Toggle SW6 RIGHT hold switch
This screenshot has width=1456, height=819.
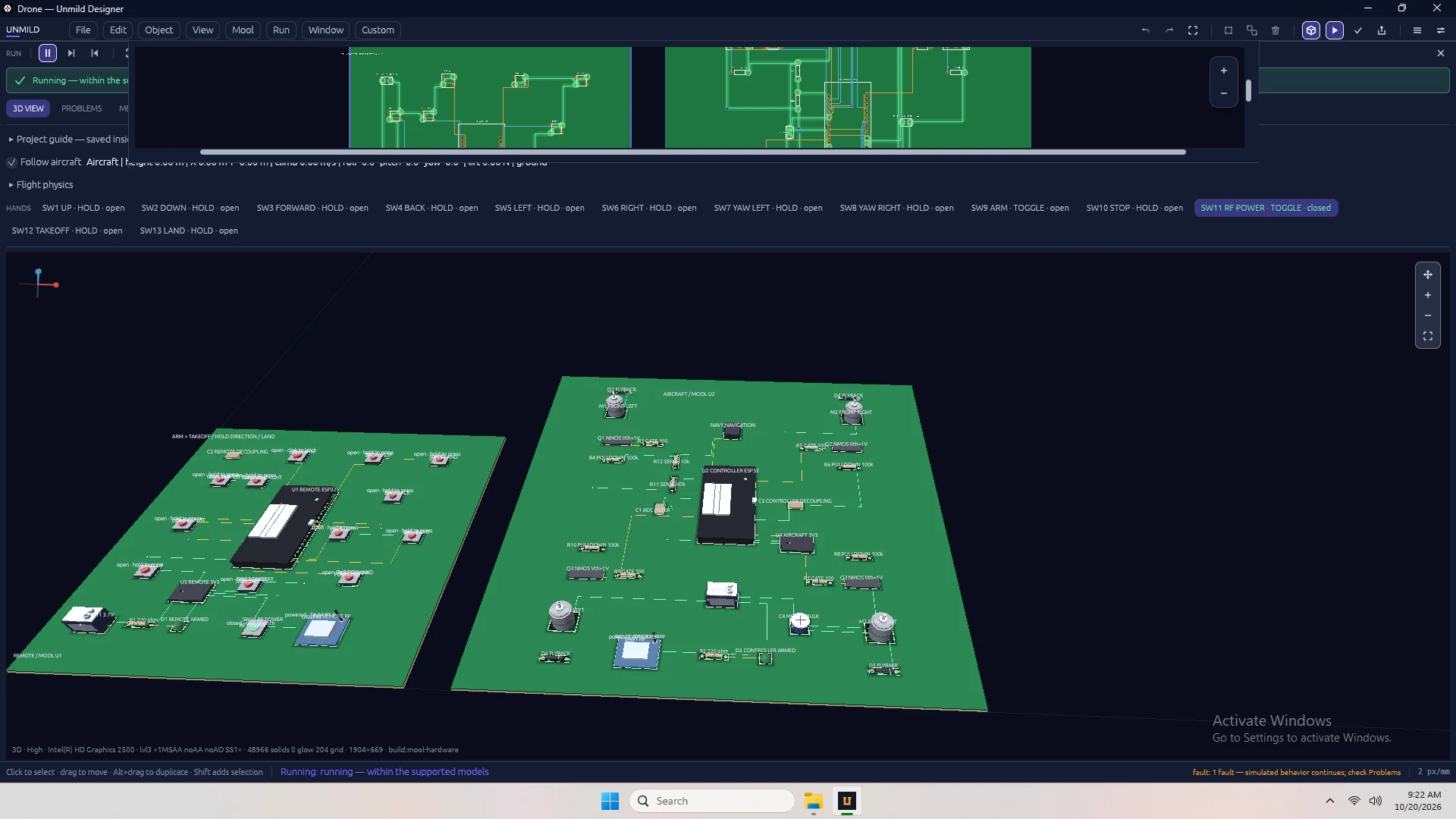(649, 208)
